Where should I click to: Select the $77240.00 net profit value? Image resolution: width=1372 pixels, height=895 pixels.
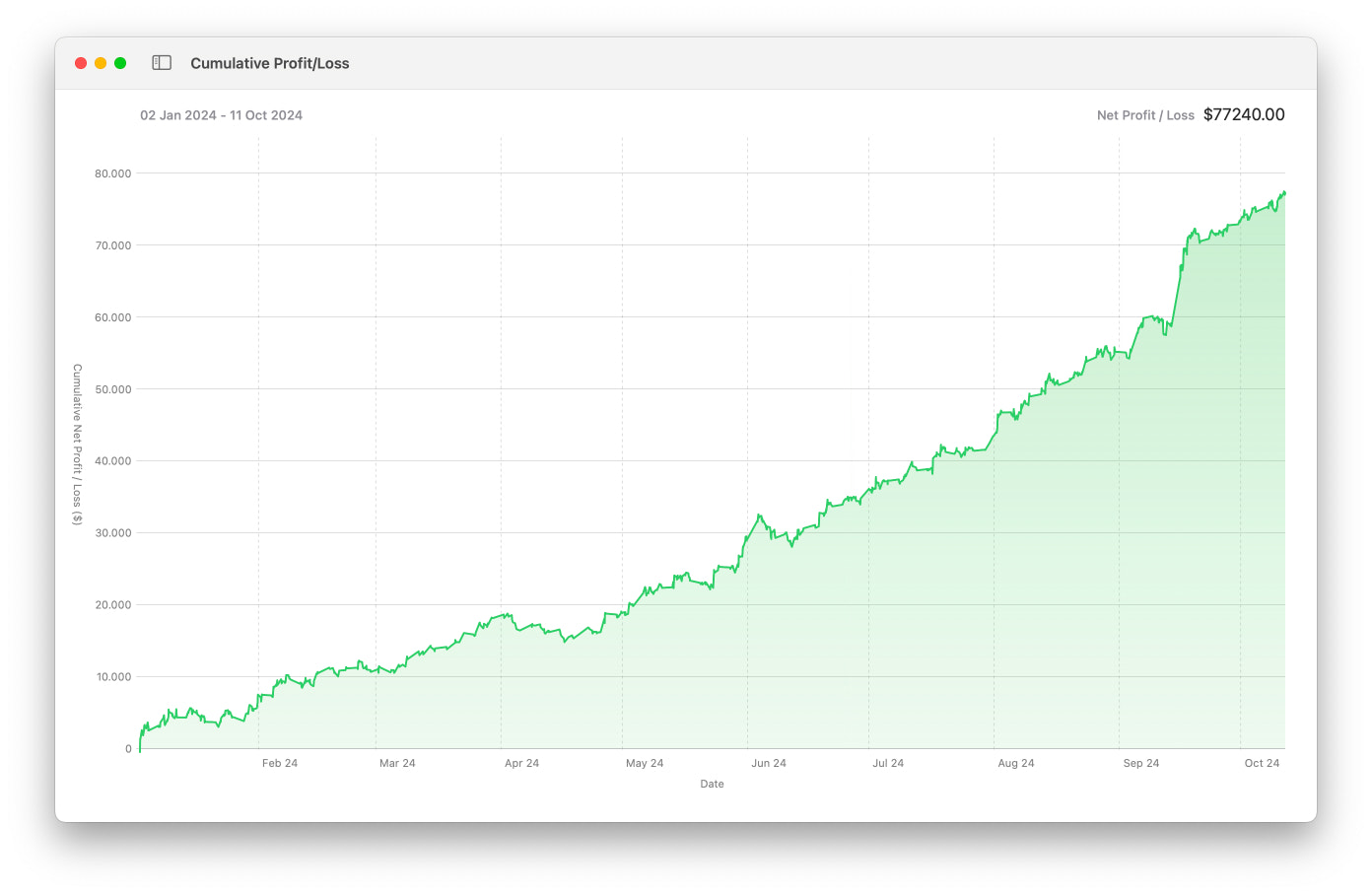point(1244,114)
